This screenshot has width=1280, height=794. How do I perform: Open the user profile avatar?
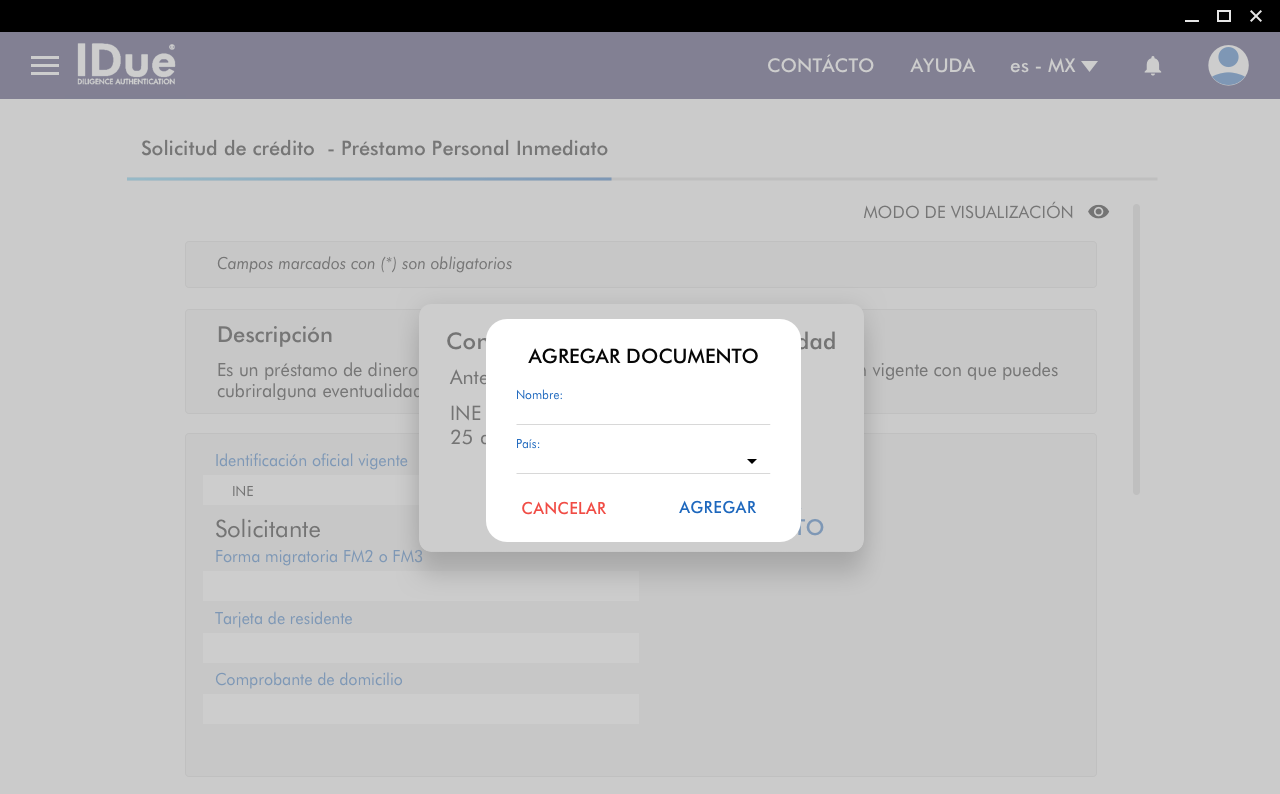(x=1228, y=66)
